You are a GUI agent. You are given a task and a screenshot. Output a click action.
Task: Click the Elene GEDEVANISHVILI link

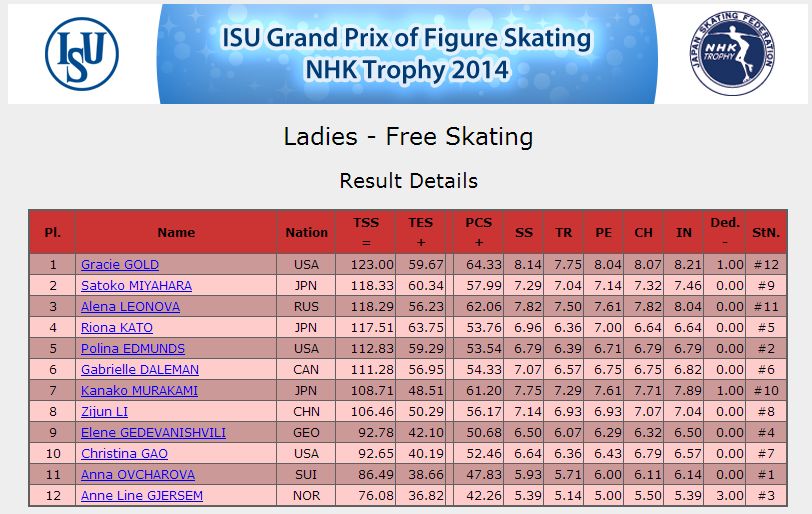[x=153, y=433]
